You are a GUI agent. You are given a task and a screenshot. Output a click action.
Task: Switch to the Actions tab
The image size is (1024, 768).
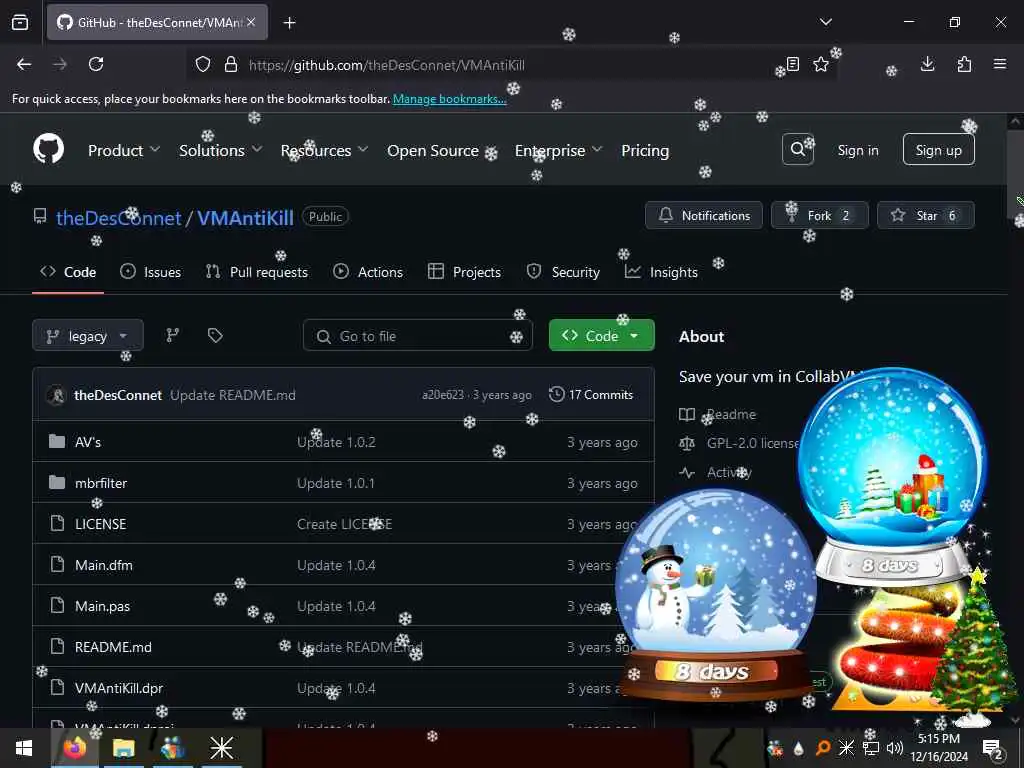pyautogui.click(x=368, y=272)
